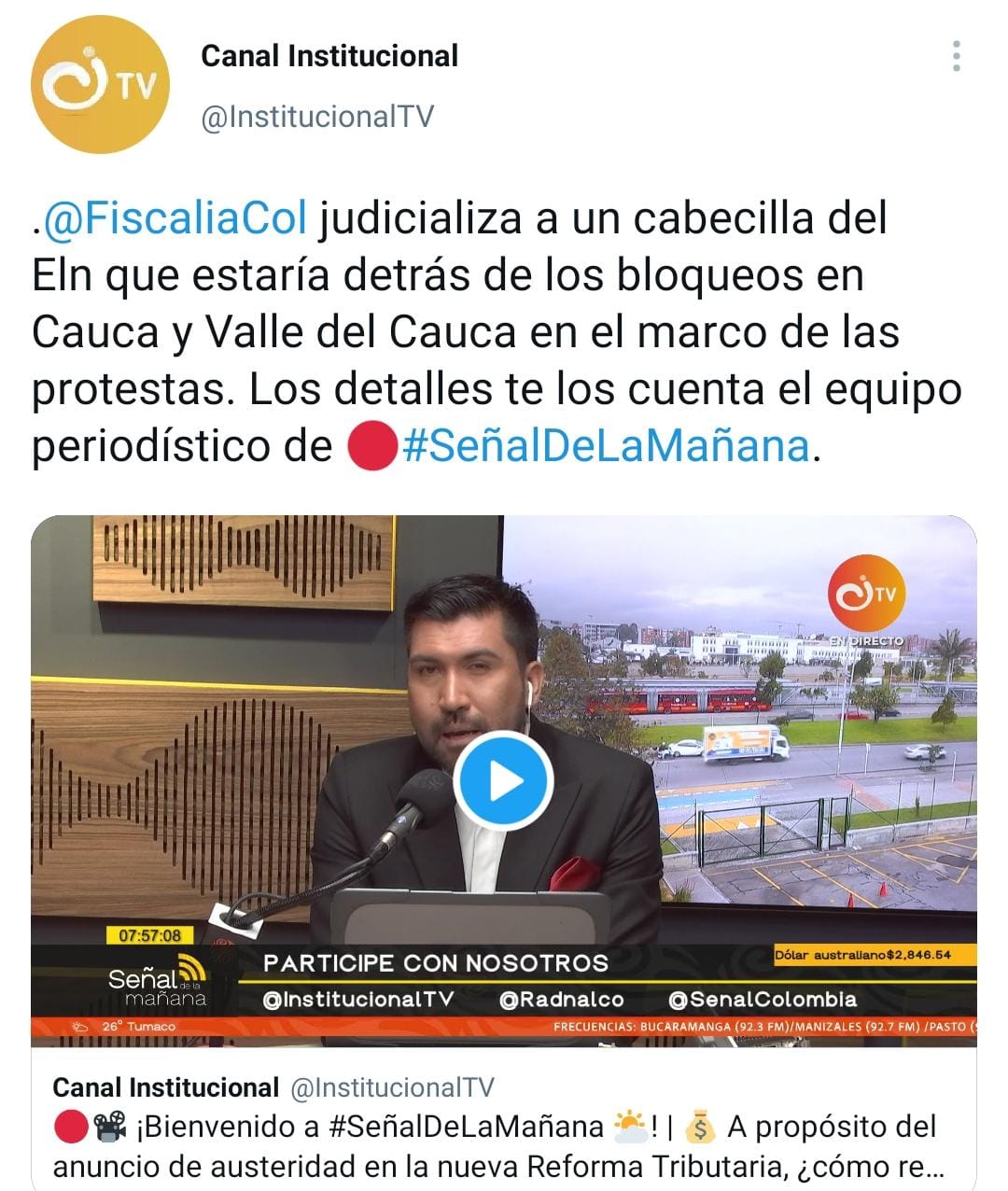Tap the Señal de la mañana logo
The height and width of the screenshot is (1191, 1008).
point(157,981)
